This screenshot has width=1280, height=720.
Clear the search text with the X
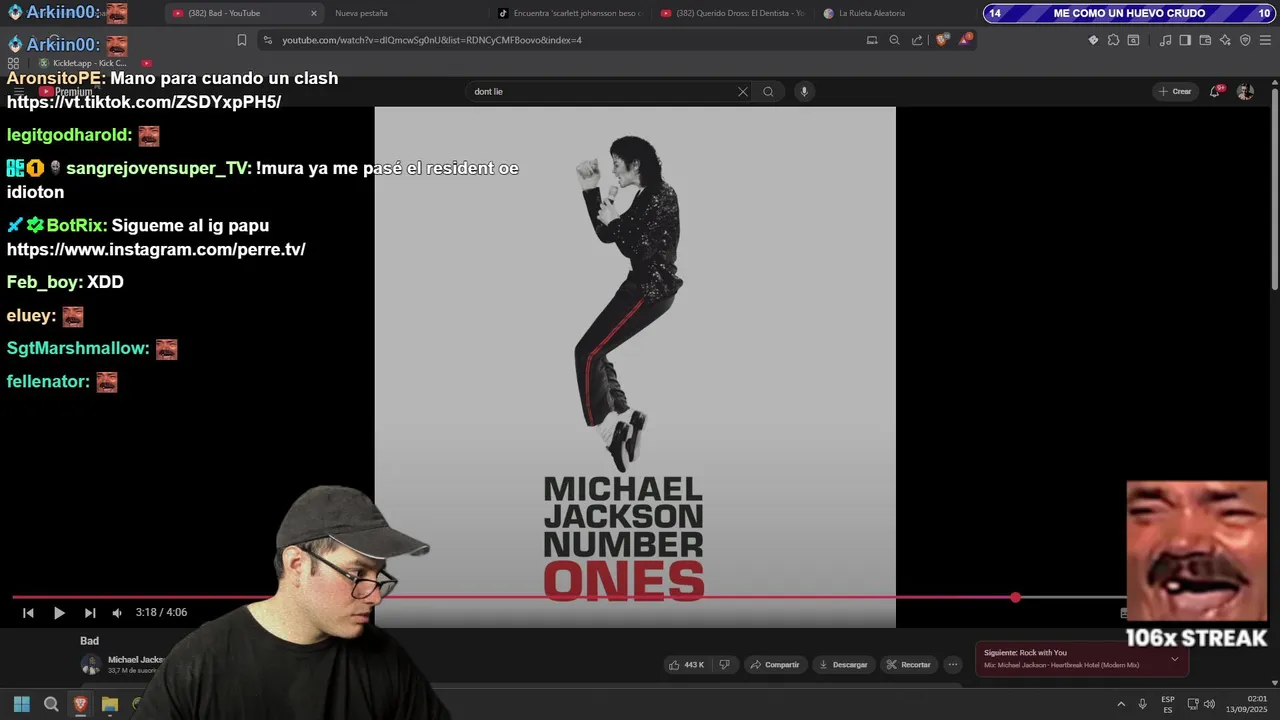(x=743, y=92)
